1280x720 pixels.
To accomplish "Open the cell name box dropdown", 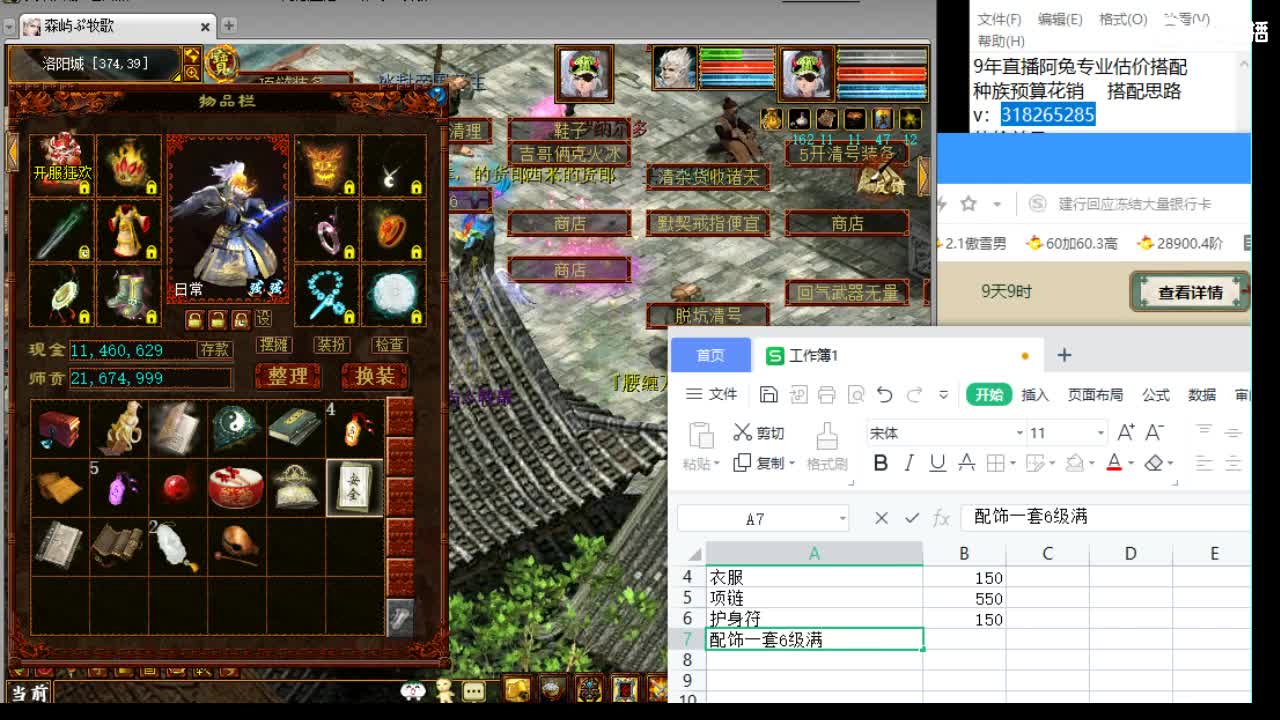I will coord(842,519).
